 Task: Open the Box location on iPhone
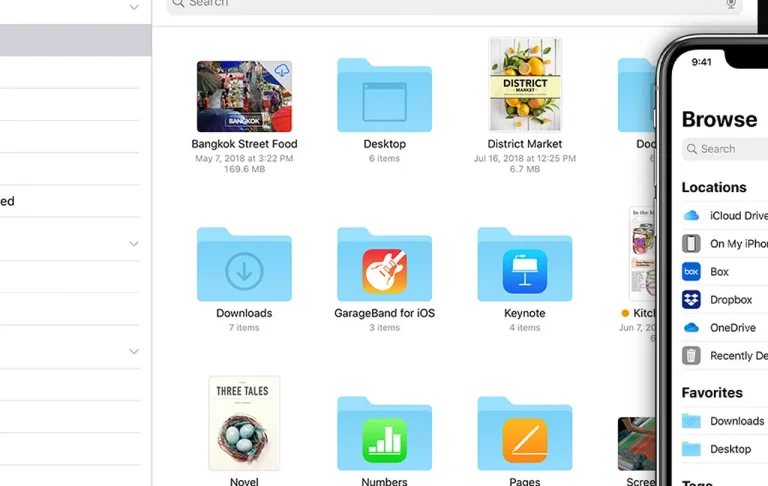click(x=725, y=271)
